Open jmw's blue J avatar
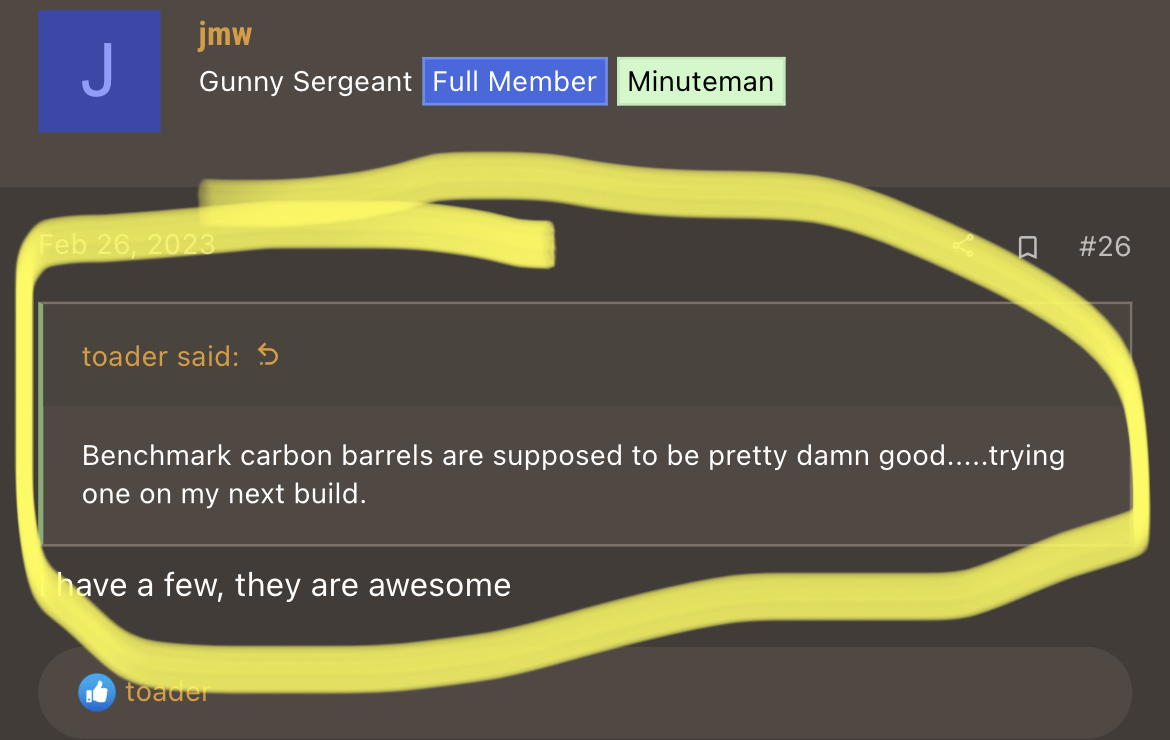Screen dimensions: 1170x740 pos(100,72)
